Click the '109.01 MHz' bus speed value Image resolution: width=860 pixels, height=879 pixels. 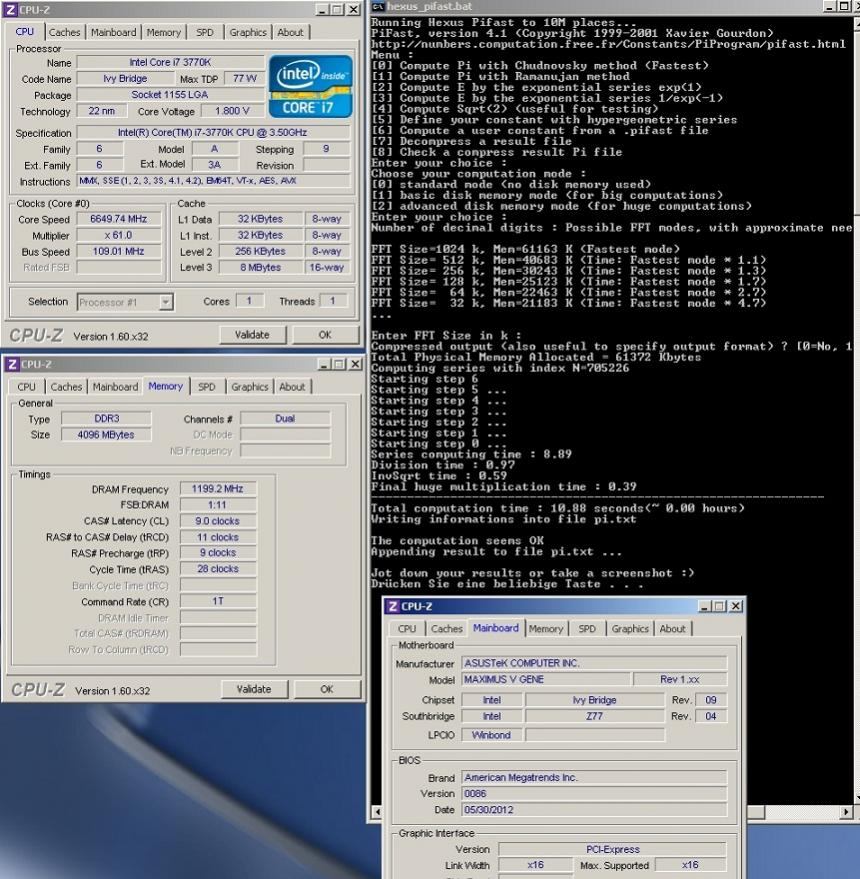[x=119, y=251]
